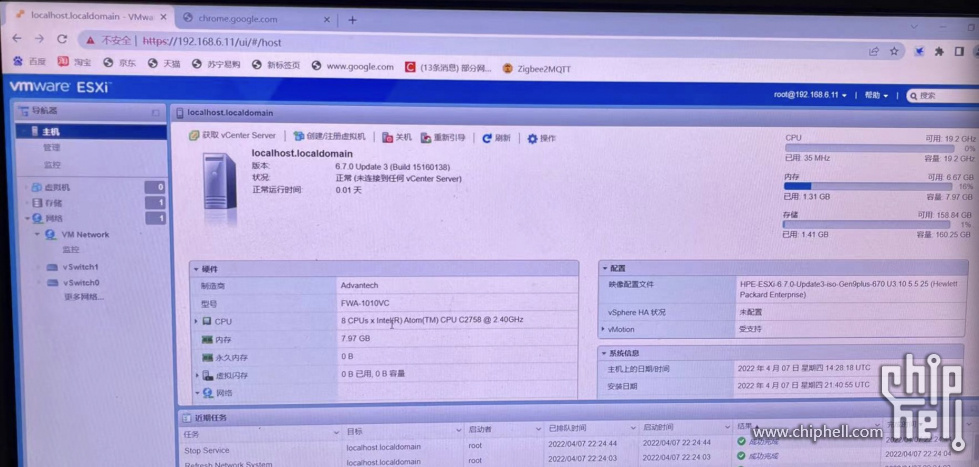
Task: Open the 百度 bookmark
Action: [x=29, y=62]
